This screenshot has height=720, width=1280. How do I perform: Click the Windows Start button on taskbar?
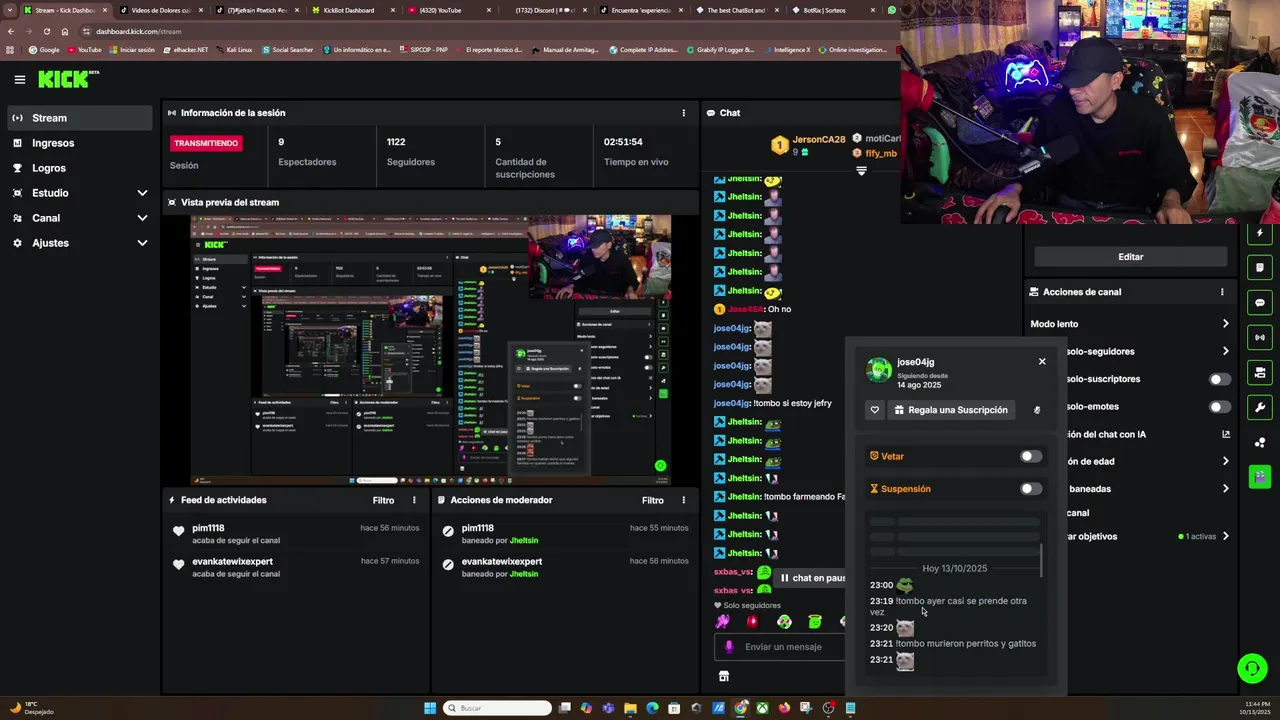click(430, 708)
